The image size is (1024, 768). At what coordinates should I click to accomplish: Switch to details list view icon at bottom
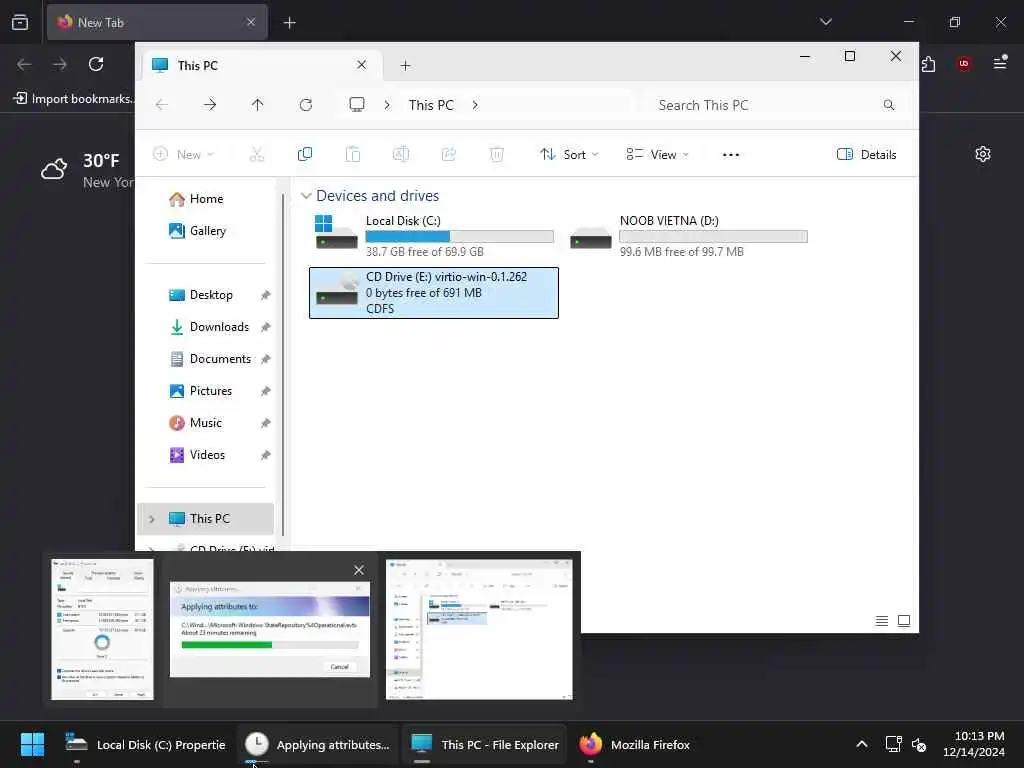(x=882, y=621)
